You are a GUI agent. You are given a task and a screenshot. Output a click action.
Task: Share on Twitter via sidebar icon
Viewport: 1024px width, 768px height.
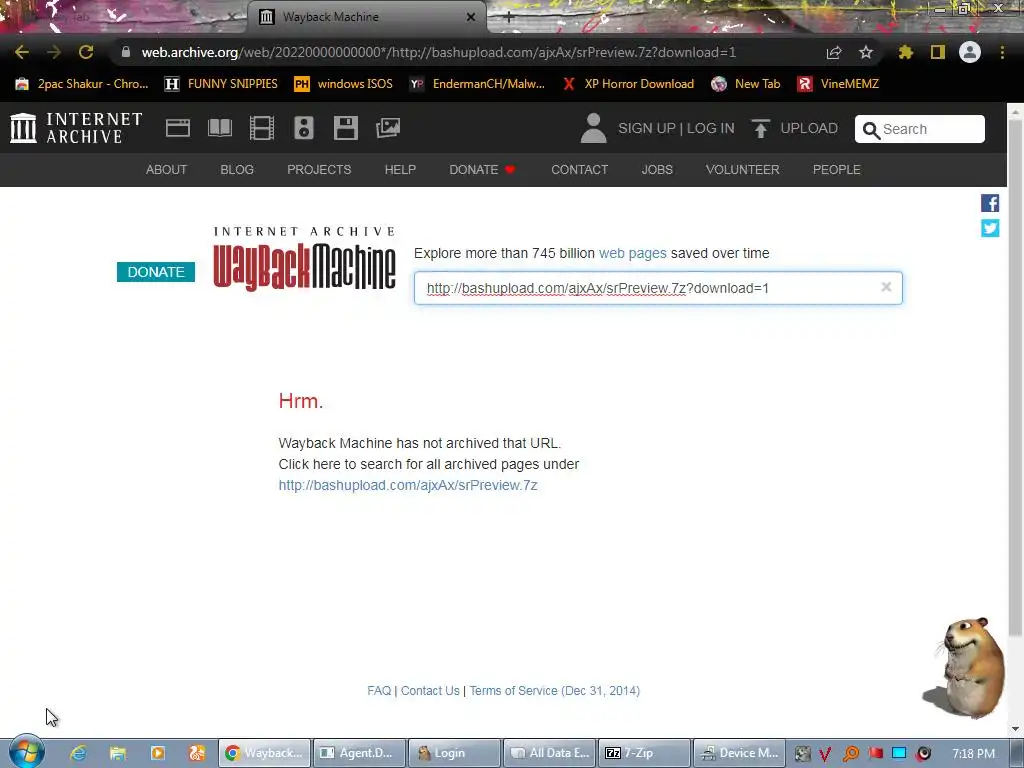pos(990,228)
